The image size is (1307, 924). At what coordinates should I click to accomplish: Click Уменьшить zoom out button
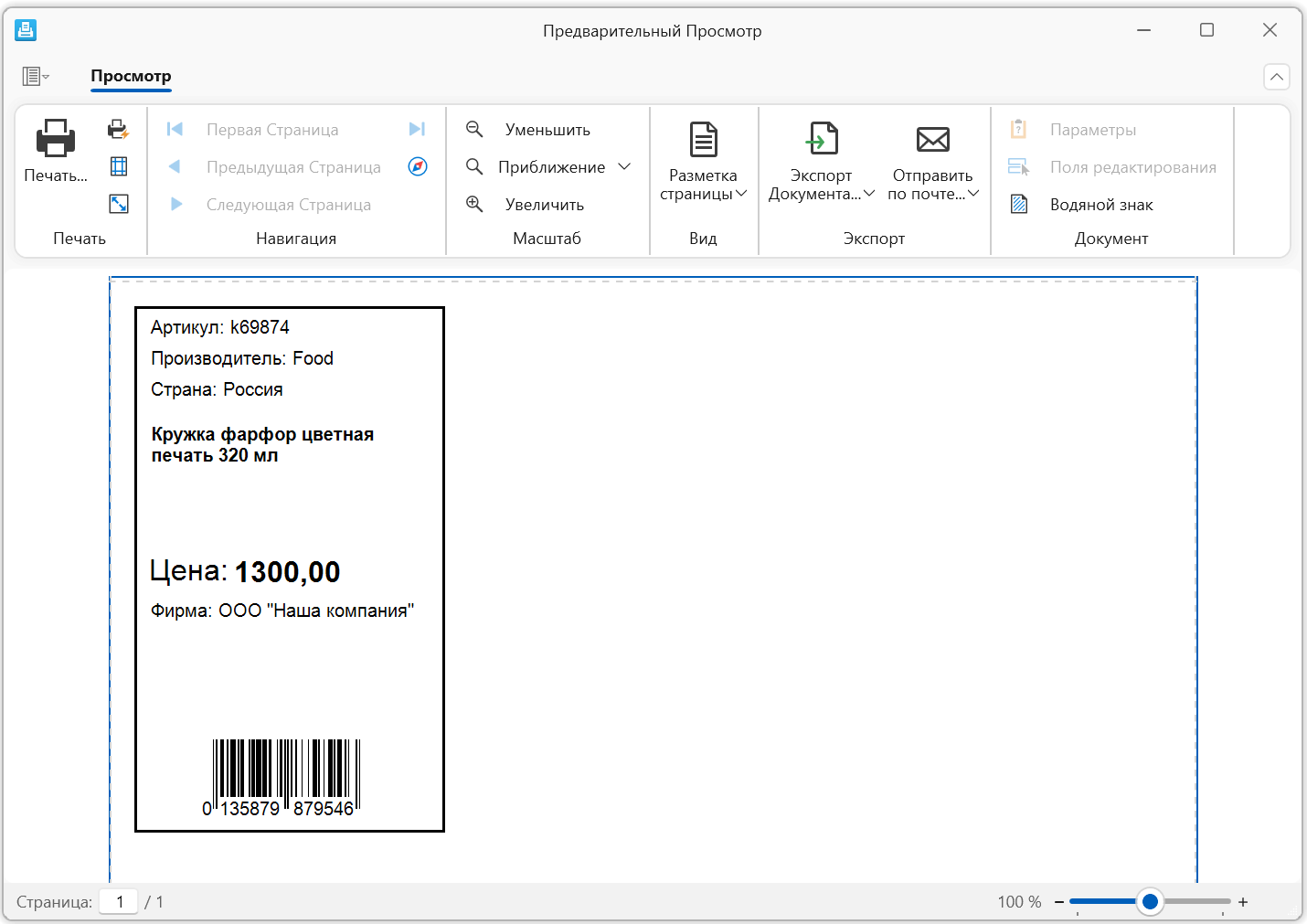(x=547, y=129)
